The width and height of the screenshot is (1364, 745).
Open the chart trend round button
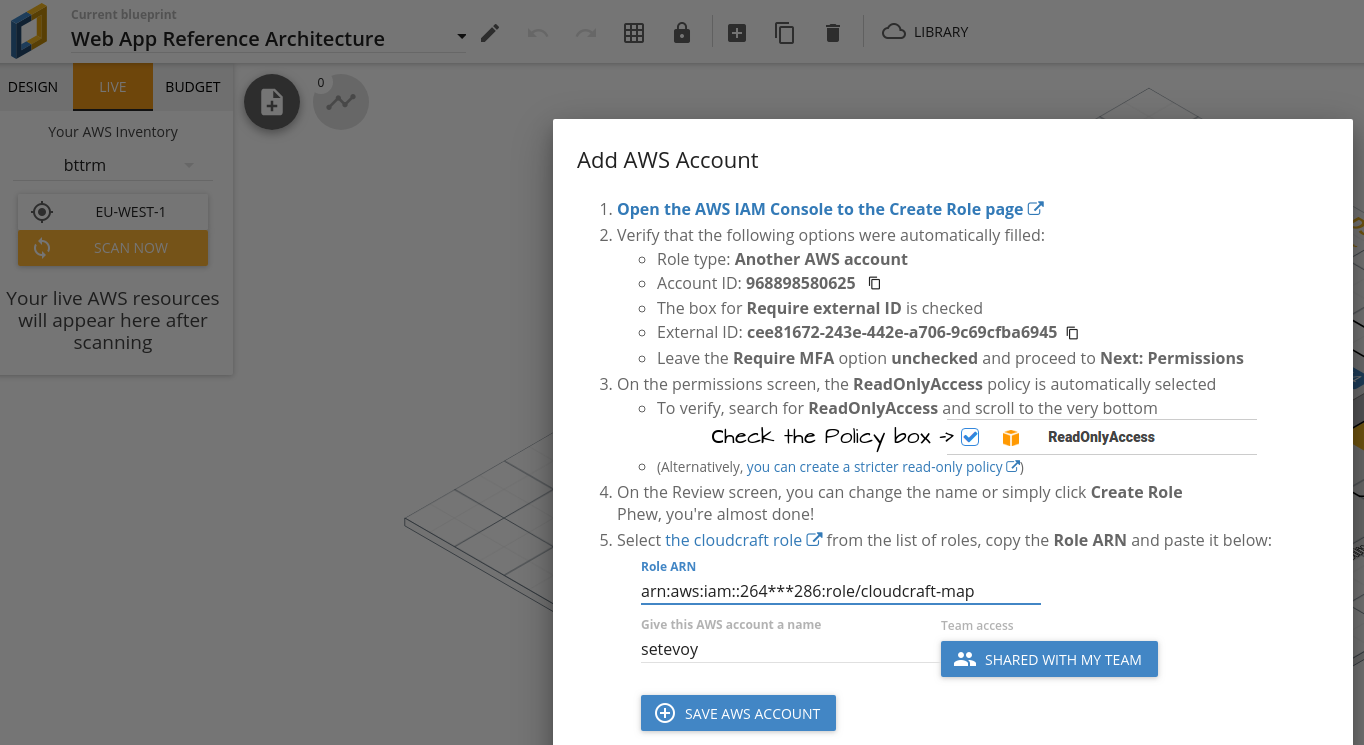pyautogui.click(x=341, y=102)
